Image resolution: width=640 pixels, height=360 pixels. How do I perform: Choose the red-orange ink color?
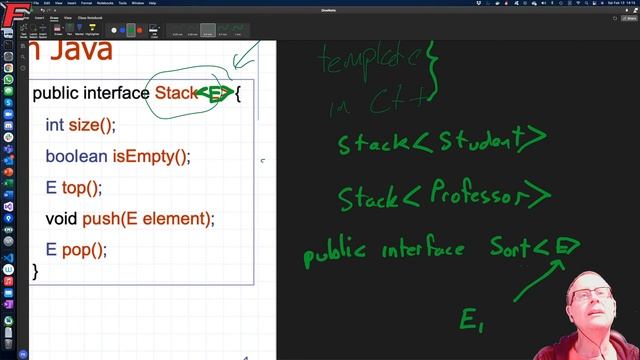140,30
